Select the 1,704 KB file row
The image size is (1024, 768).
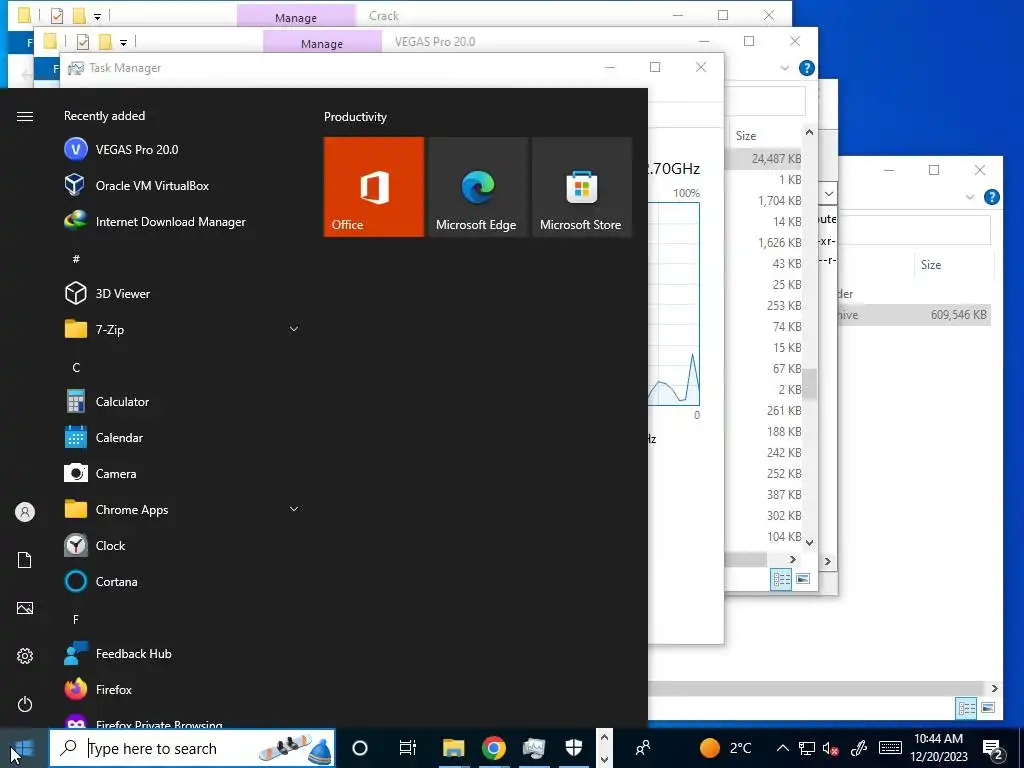click(764, 200)
